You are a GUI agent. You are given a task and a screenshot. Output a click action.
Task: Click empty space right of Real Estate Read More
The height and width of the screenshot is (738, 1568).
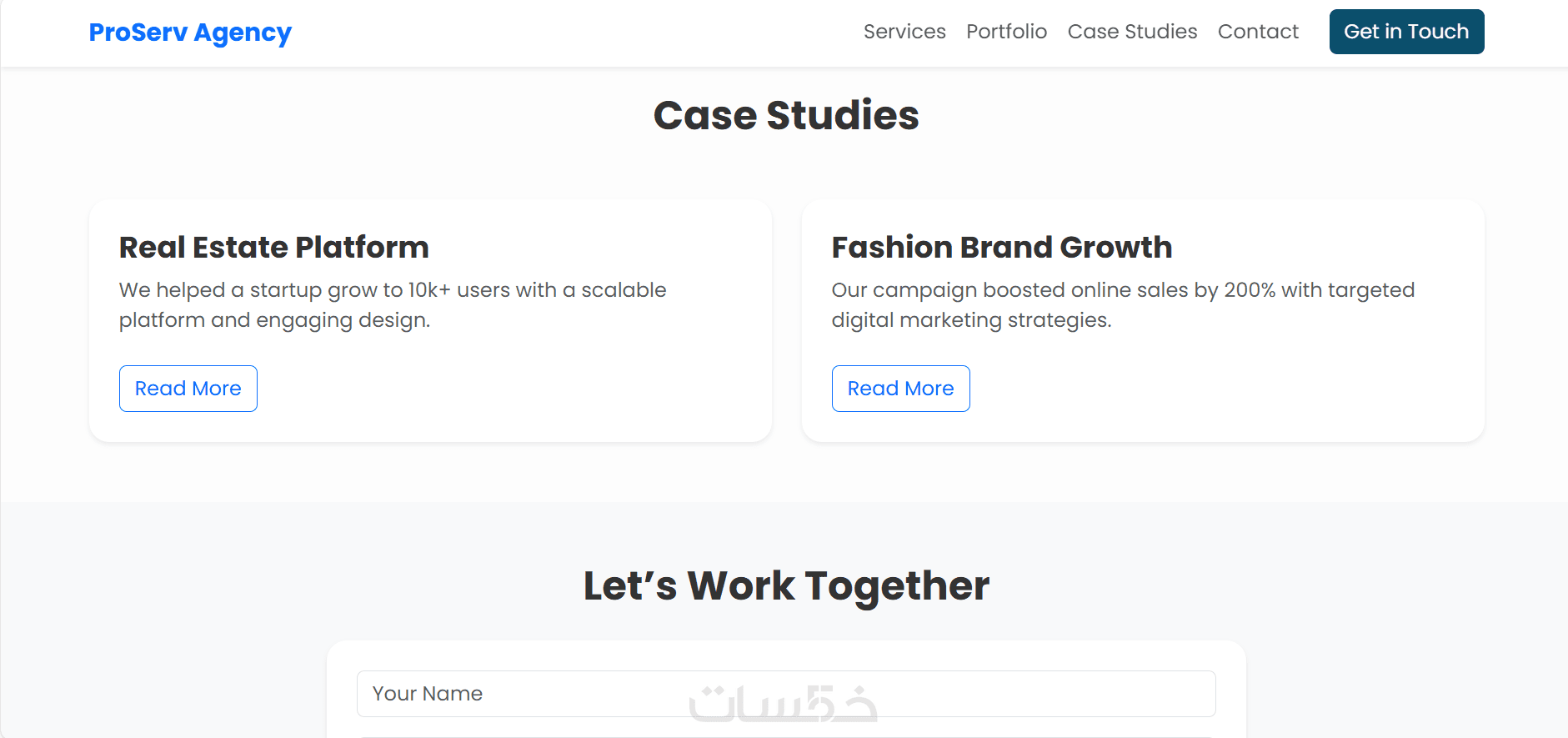(500, 389)
